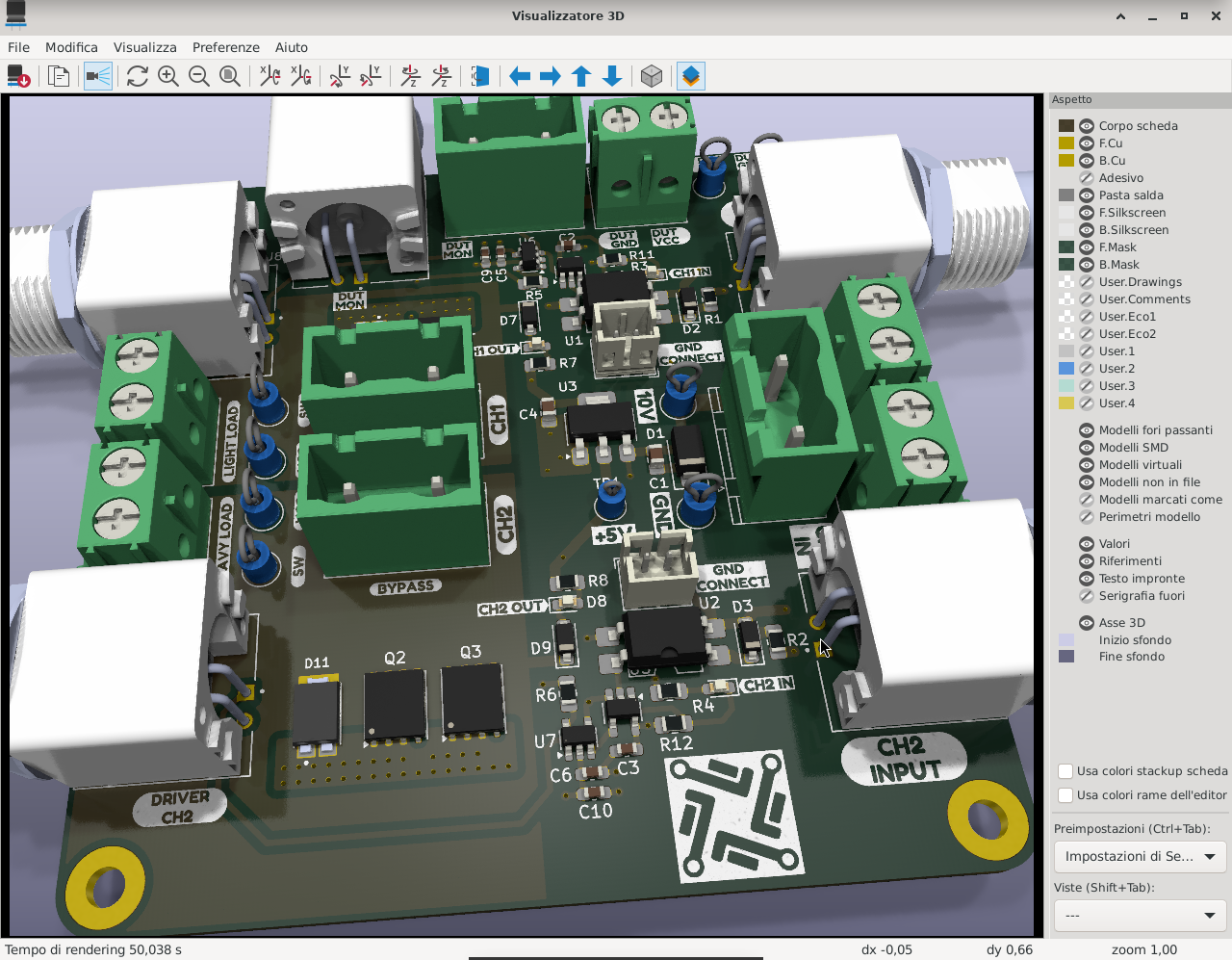
Task: Click the reload board icon
Action: click(137, 76)
